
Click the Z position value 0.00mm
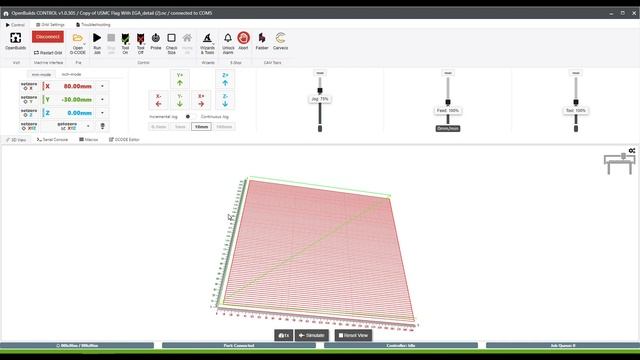(80, 113)
